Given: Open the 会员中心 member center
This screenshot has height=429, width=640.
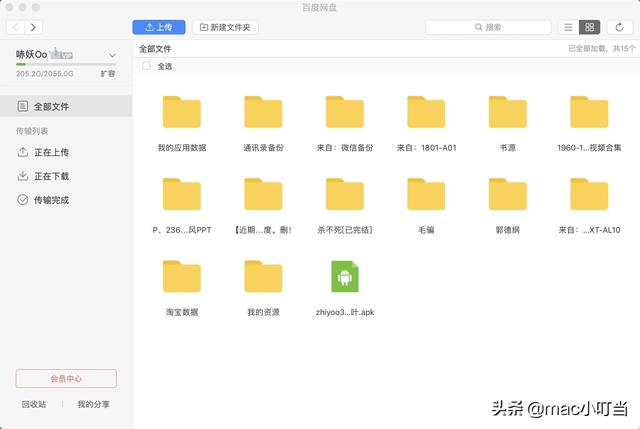Looking at the screenshot, I should 66,378.
